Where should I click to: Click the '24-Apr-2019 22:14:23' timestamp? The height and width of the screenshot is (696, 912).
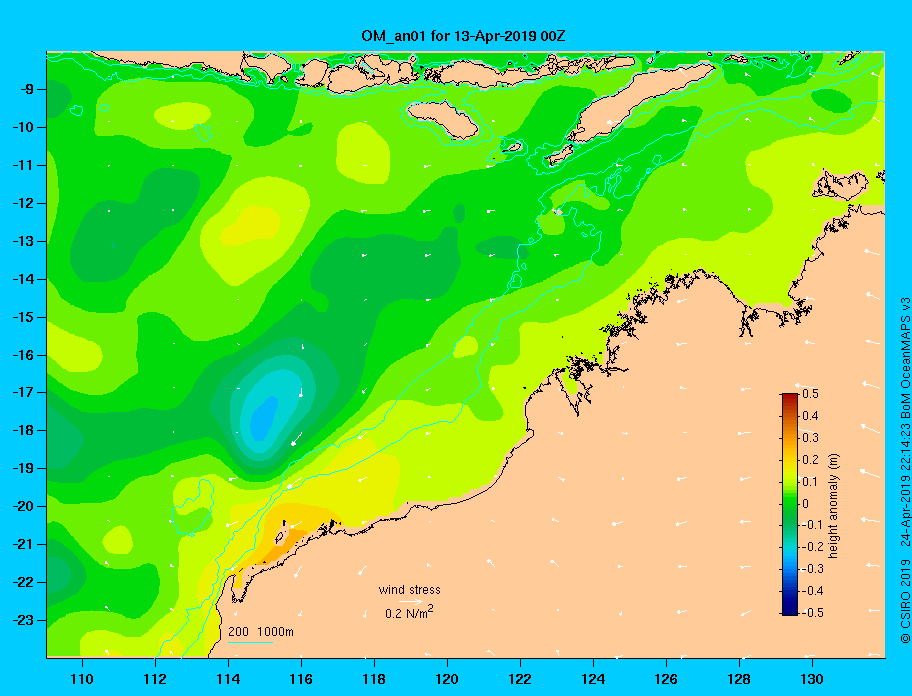904,479
